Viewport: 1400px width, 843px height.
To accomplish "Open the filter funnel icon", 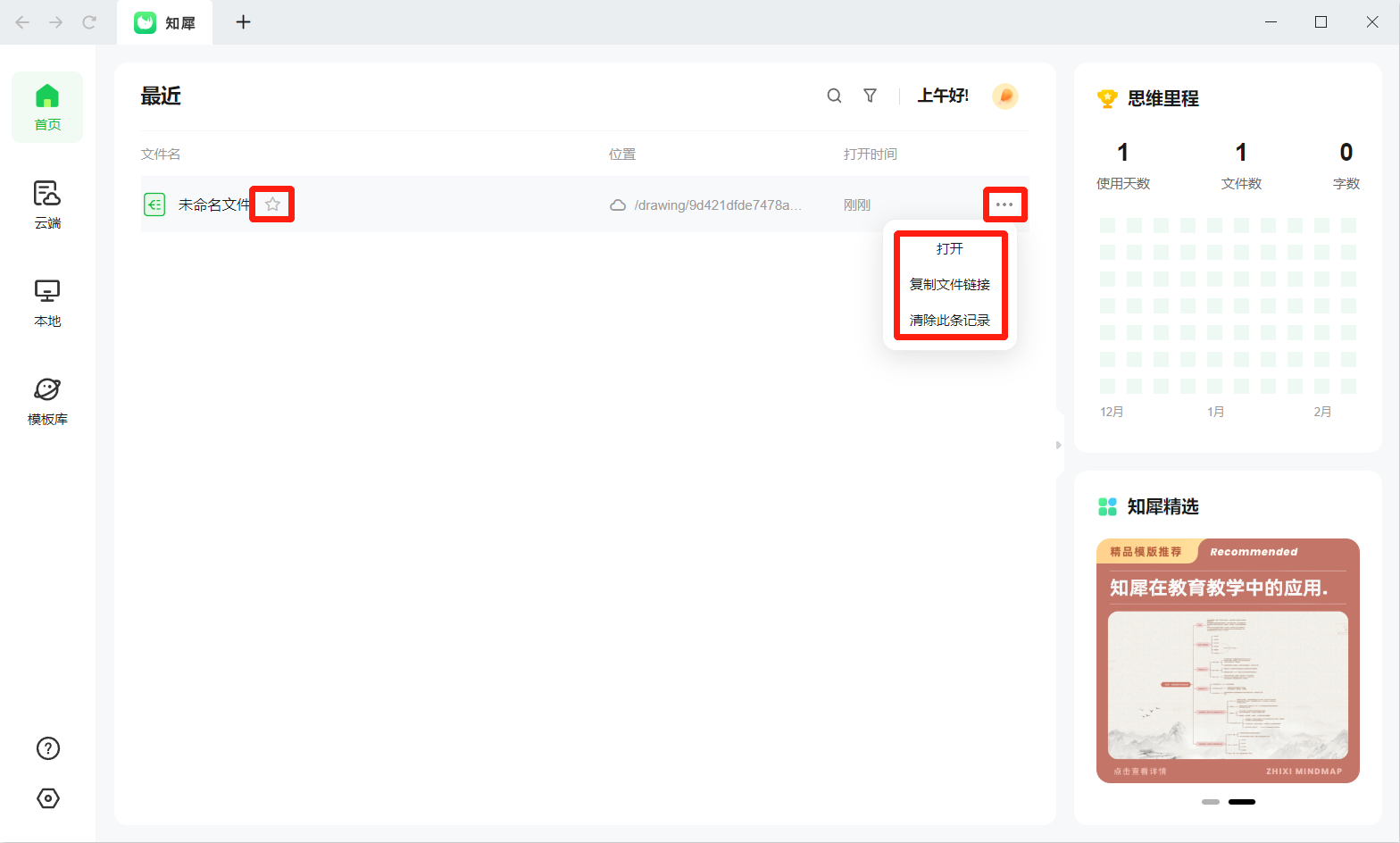I will click(870, 96).
